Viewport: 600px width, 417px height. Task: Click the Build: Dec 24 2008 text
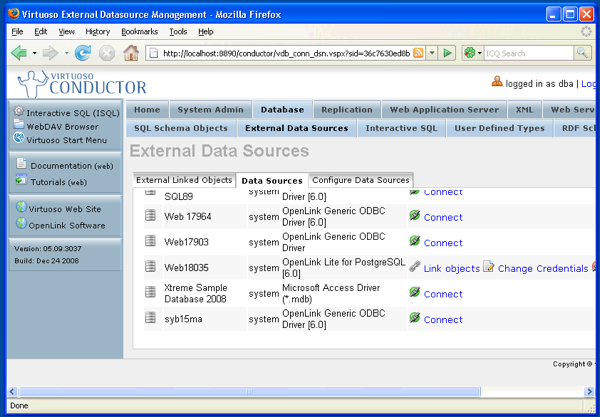(47, 261)
